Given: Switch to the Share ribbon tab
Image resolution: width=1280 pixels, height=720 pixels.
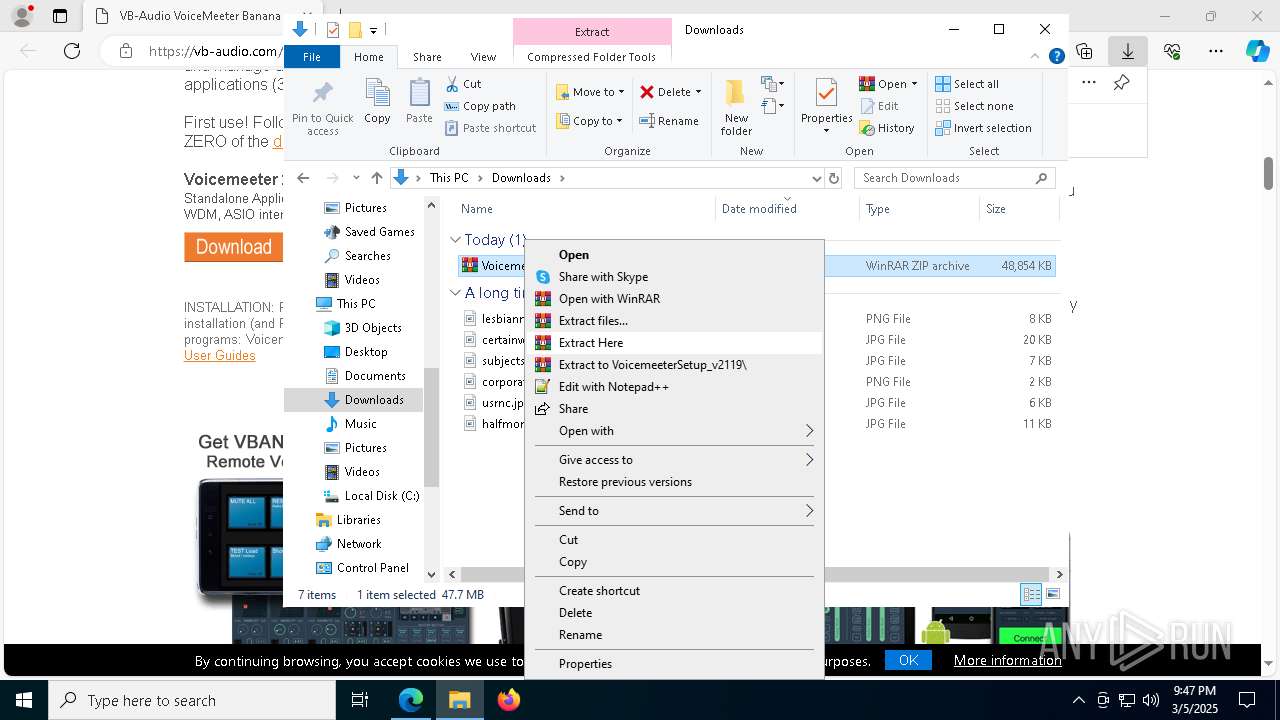Looking at the screenshot, I should (427, 57).
